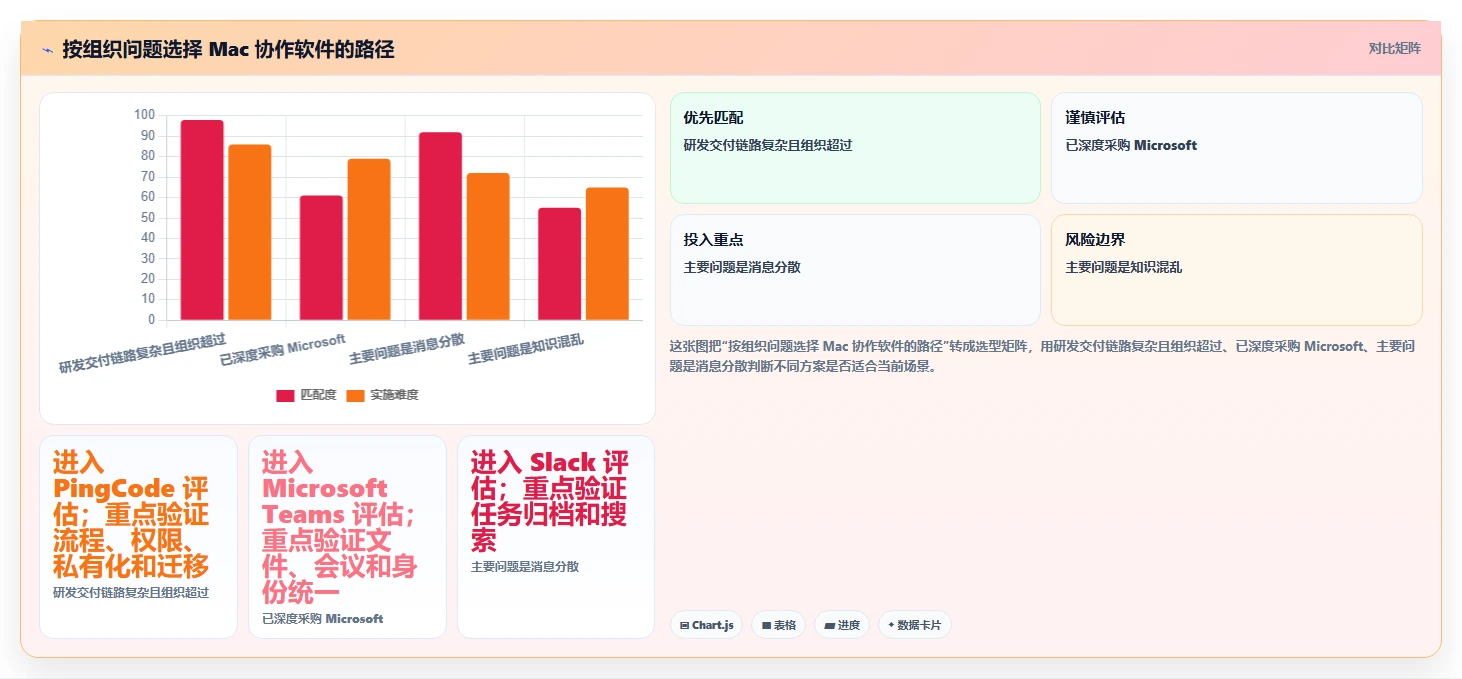Click the red 匹配度 bar for 主要问题是知识混乱
Image resolution: width=1462 pixels, height=679 pixels.
560,264
